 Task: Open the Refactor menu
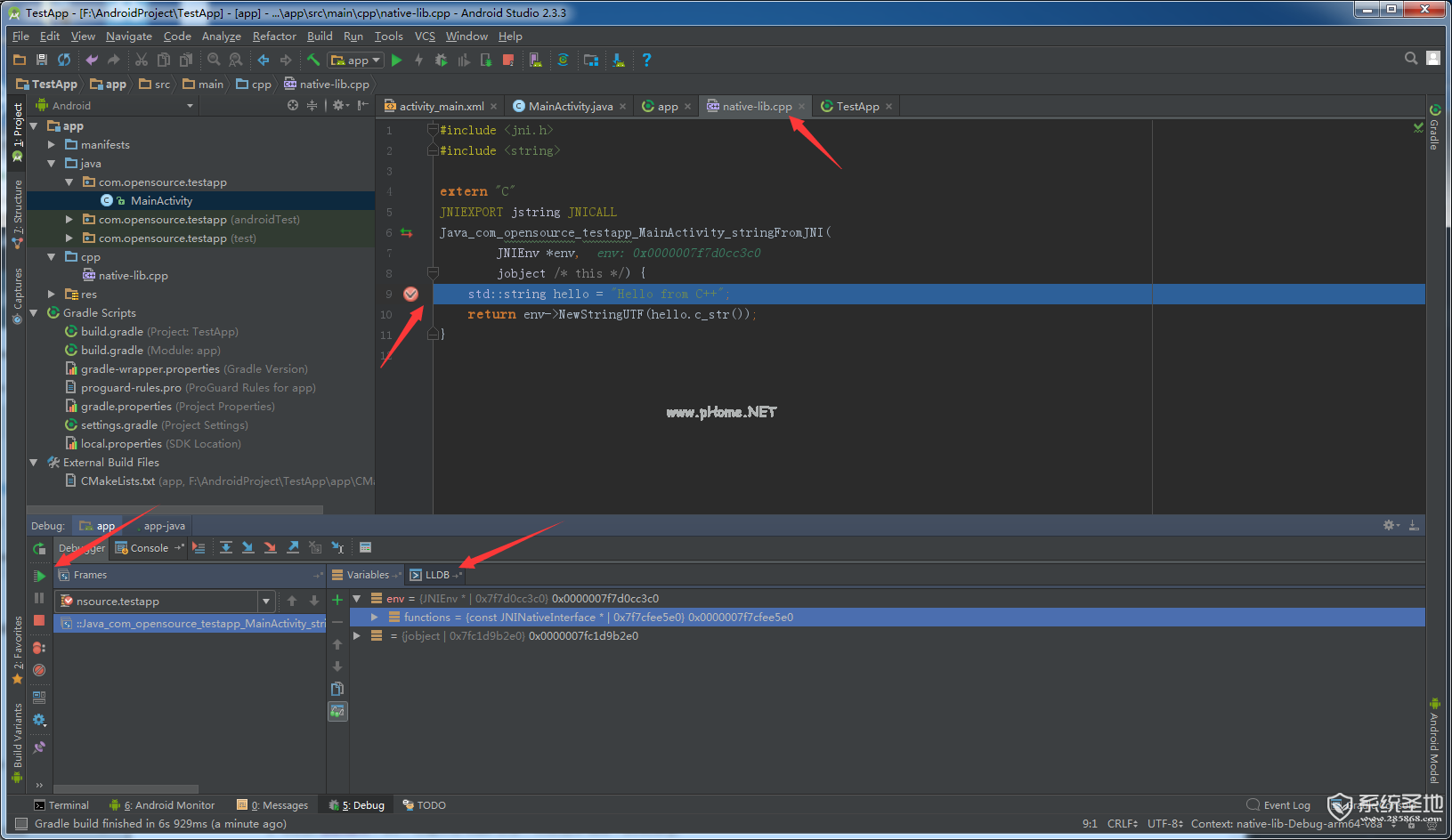point(274,36)
